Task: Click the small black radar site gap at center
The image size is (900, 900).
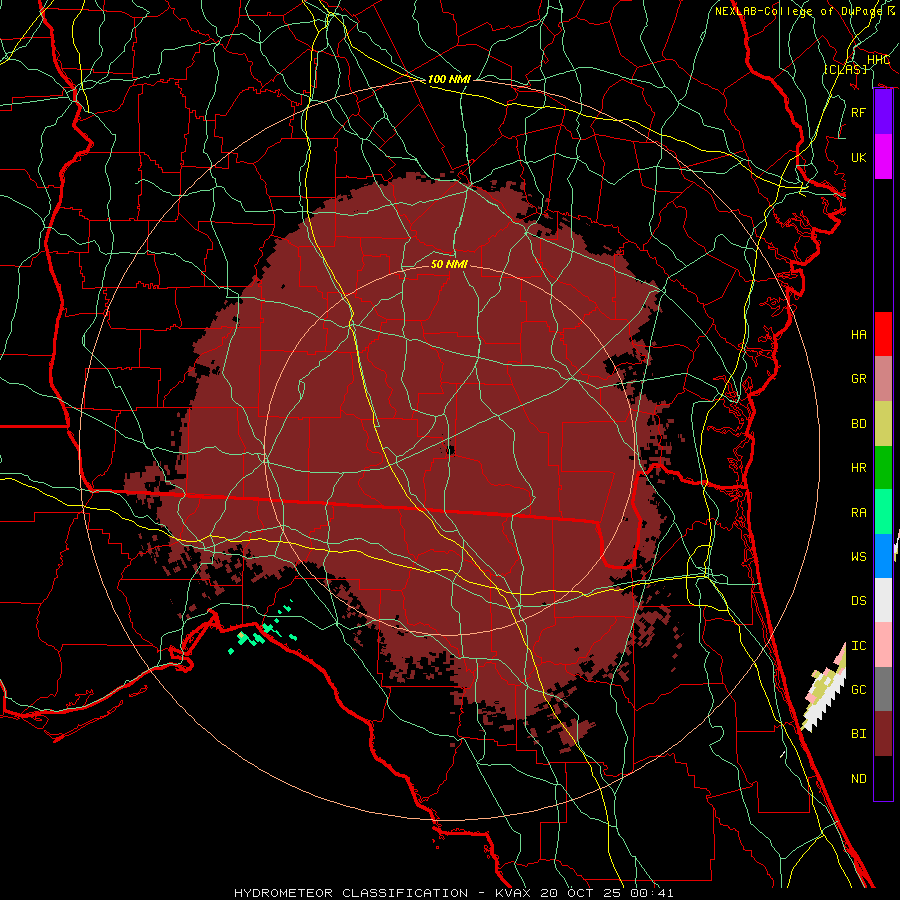Action: [x=451, y=449]
